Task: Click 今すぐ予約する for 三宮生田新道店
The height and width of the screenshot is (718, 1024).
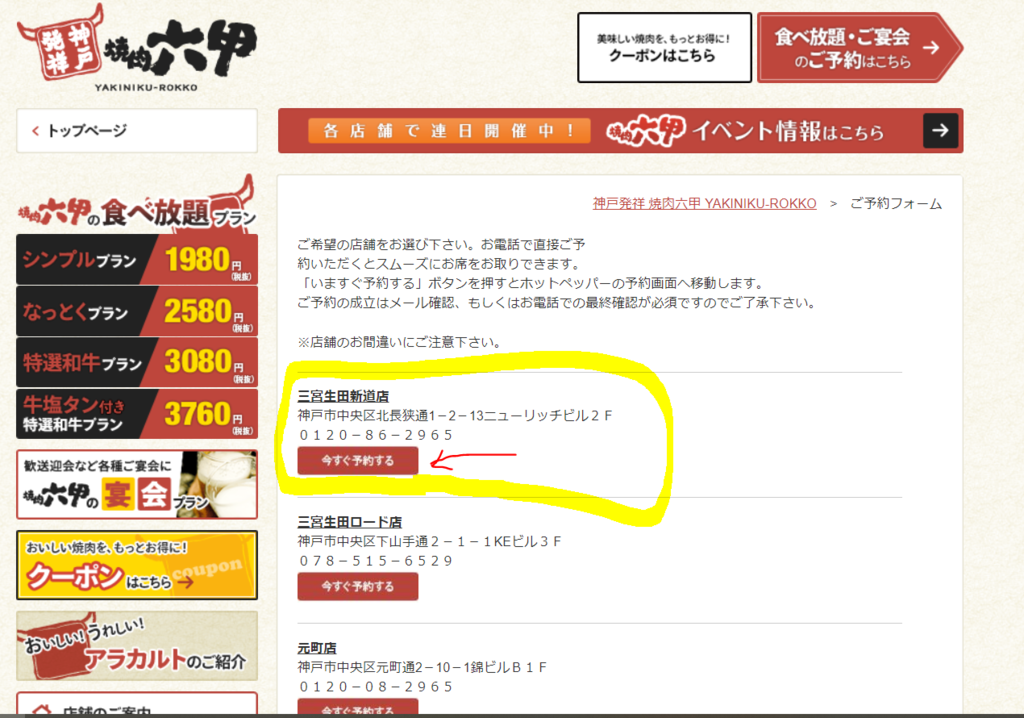Action: 358,461
